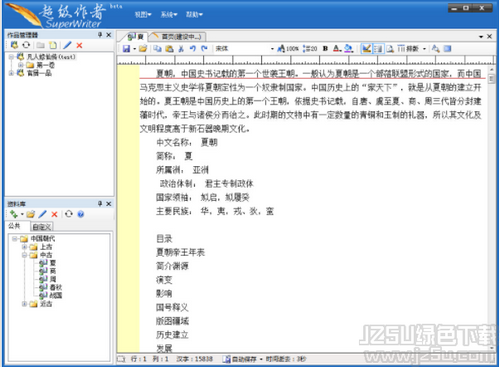Click the 100% font zoom control
This screenshot has width=500, height=367.
pos(288,49)
